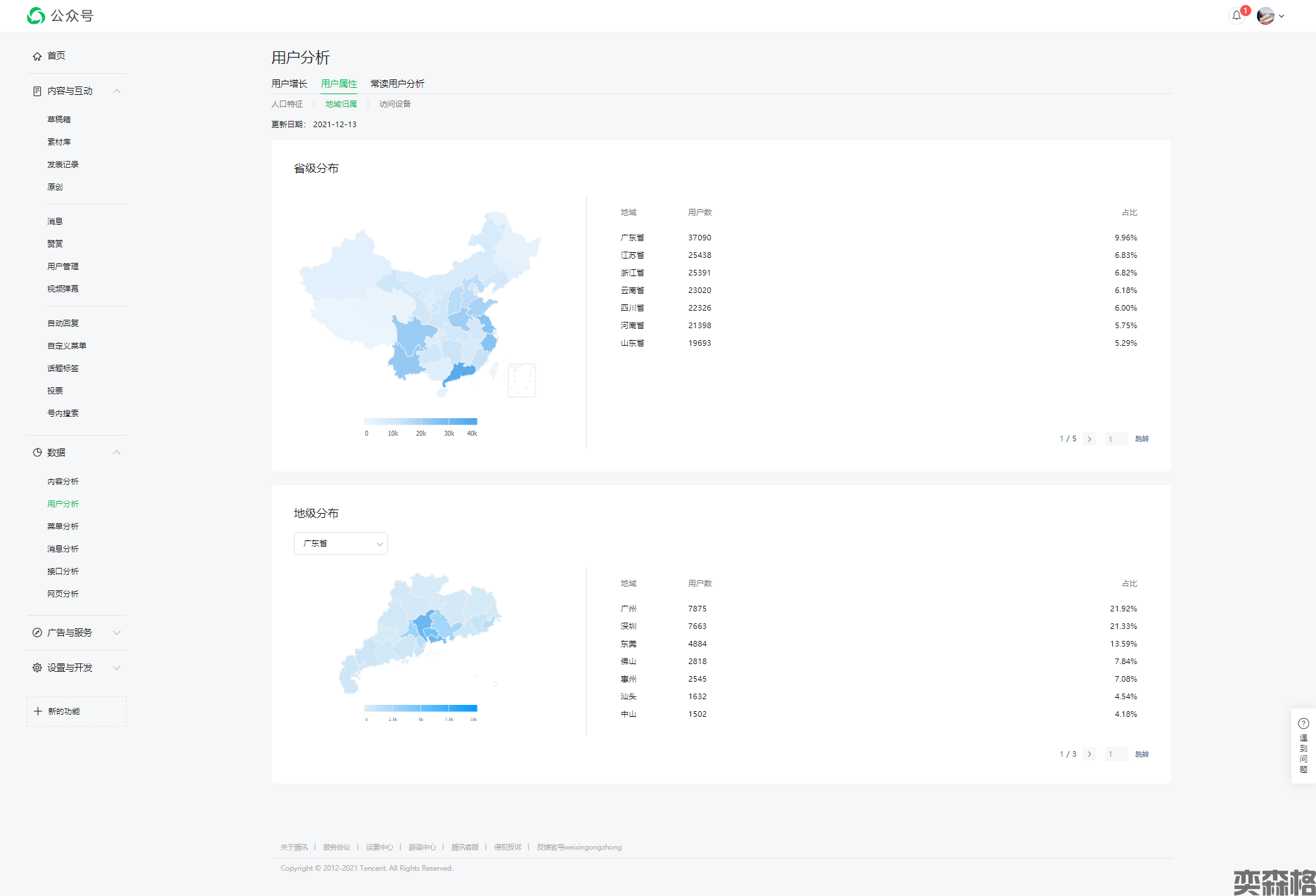The width and height of the screenshot is (1316, 896).
Task: Switch to the 常读用户分析 tab
Action: pos(397,84)
